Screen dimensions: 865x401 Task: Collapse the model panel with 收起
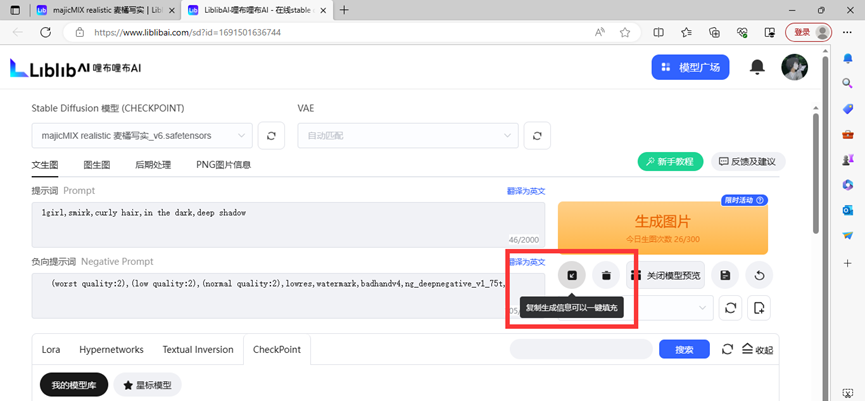click(x=757, y=349)
